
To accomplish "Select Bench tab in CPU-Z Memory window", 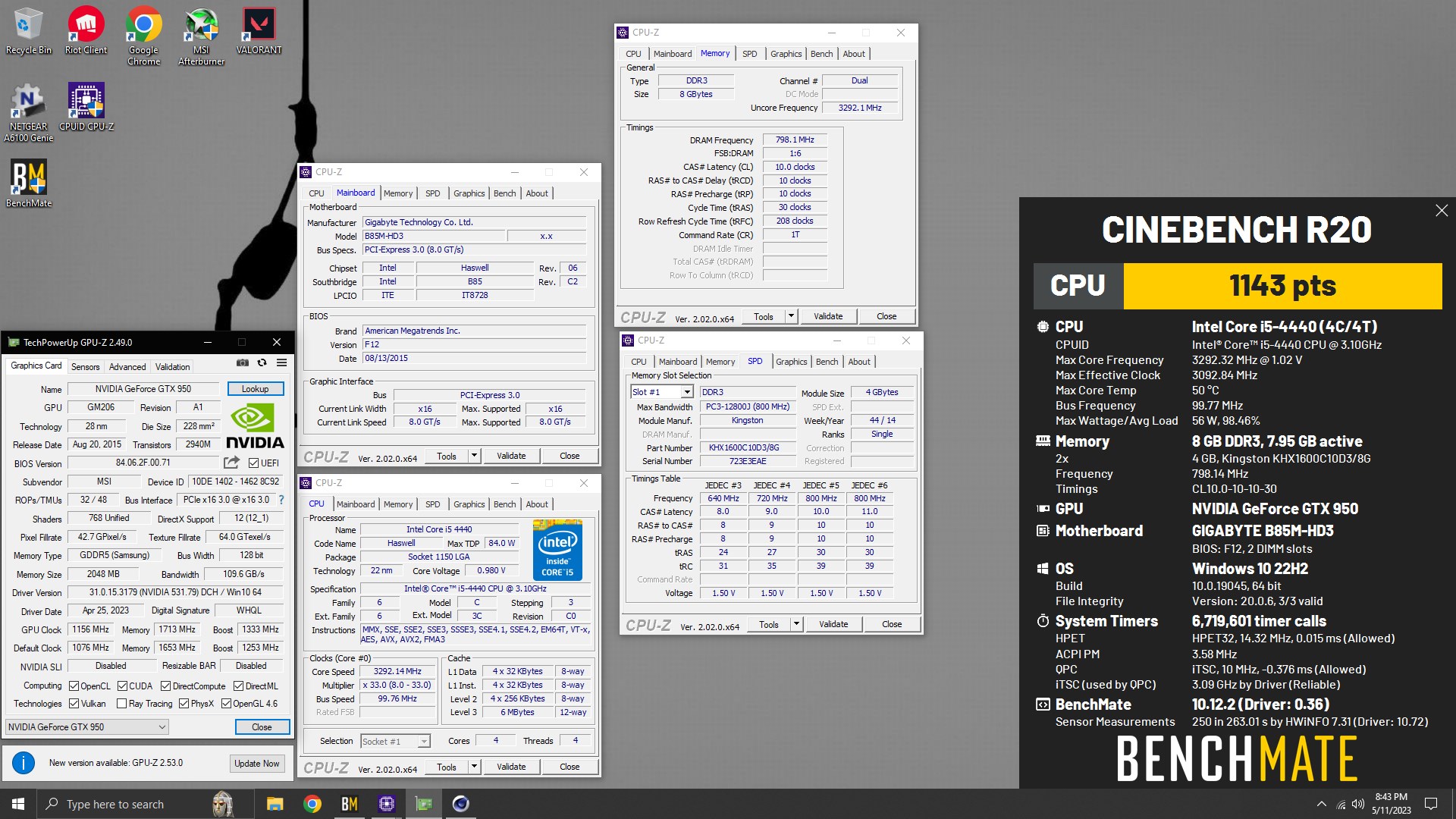I will 821,54.
